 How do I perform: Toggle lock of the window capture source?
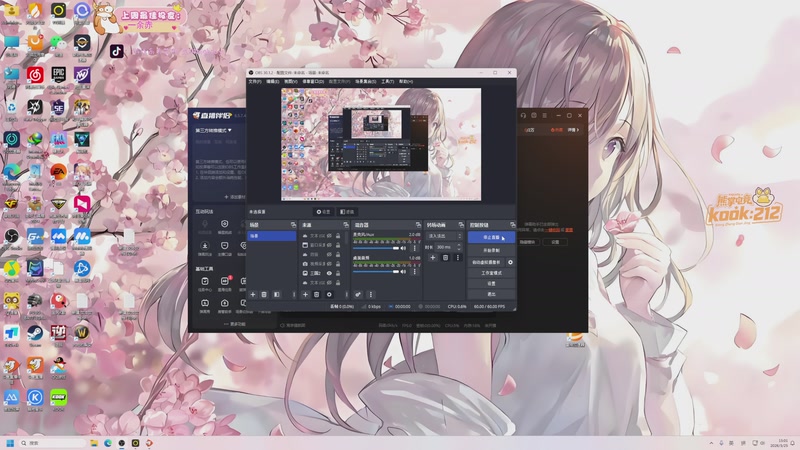338,245
